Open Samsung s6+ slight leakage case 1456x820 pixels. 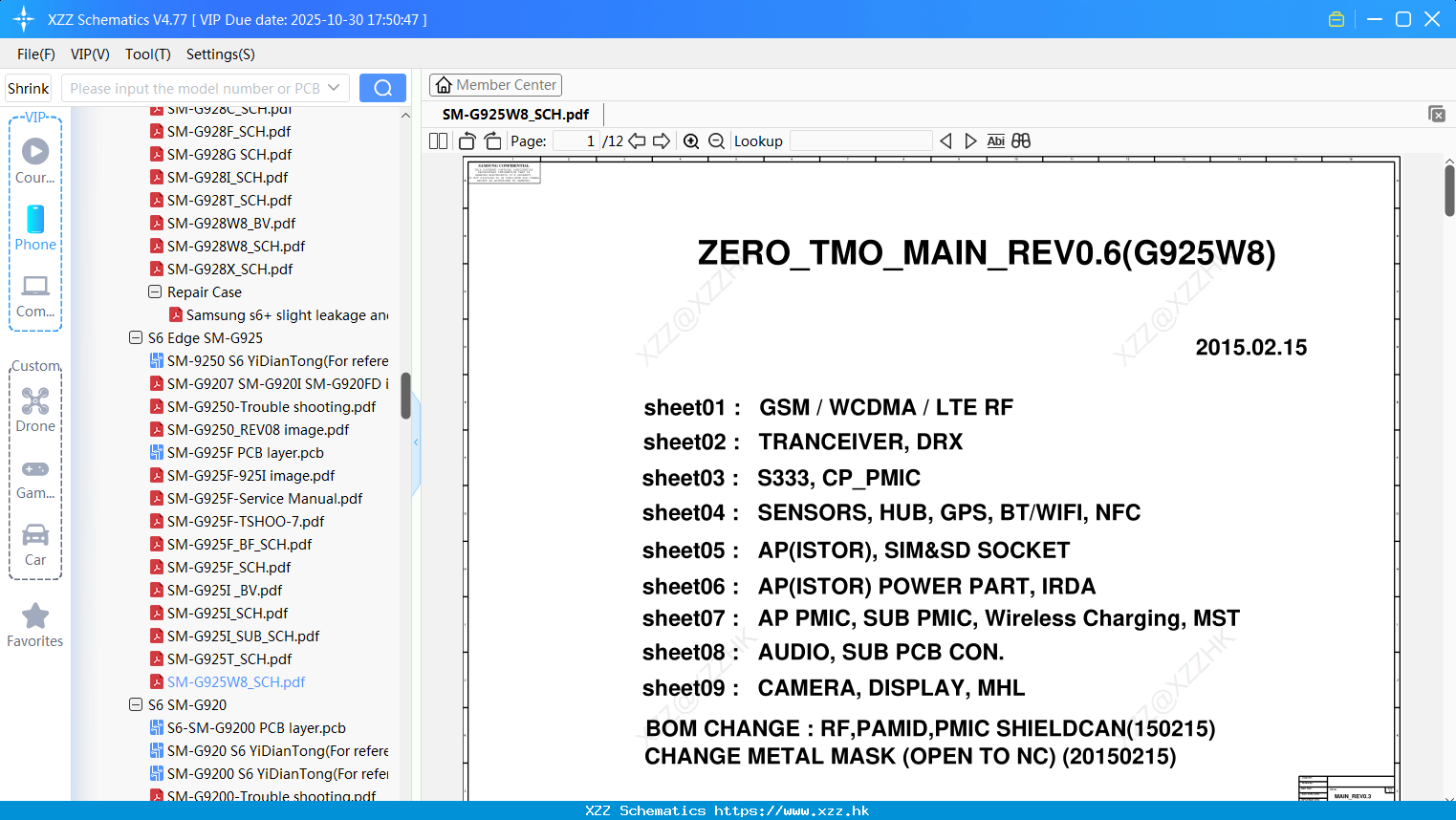click(x=287, y=314)
